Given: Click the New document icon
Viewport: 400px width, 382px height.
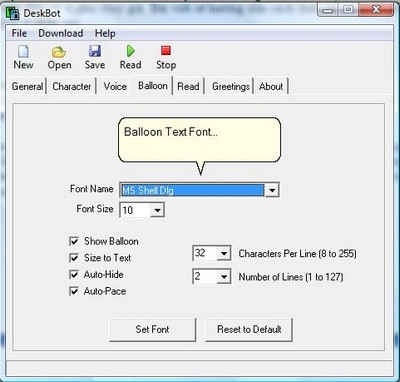Looking at the screenshot, I should (23, 51).
